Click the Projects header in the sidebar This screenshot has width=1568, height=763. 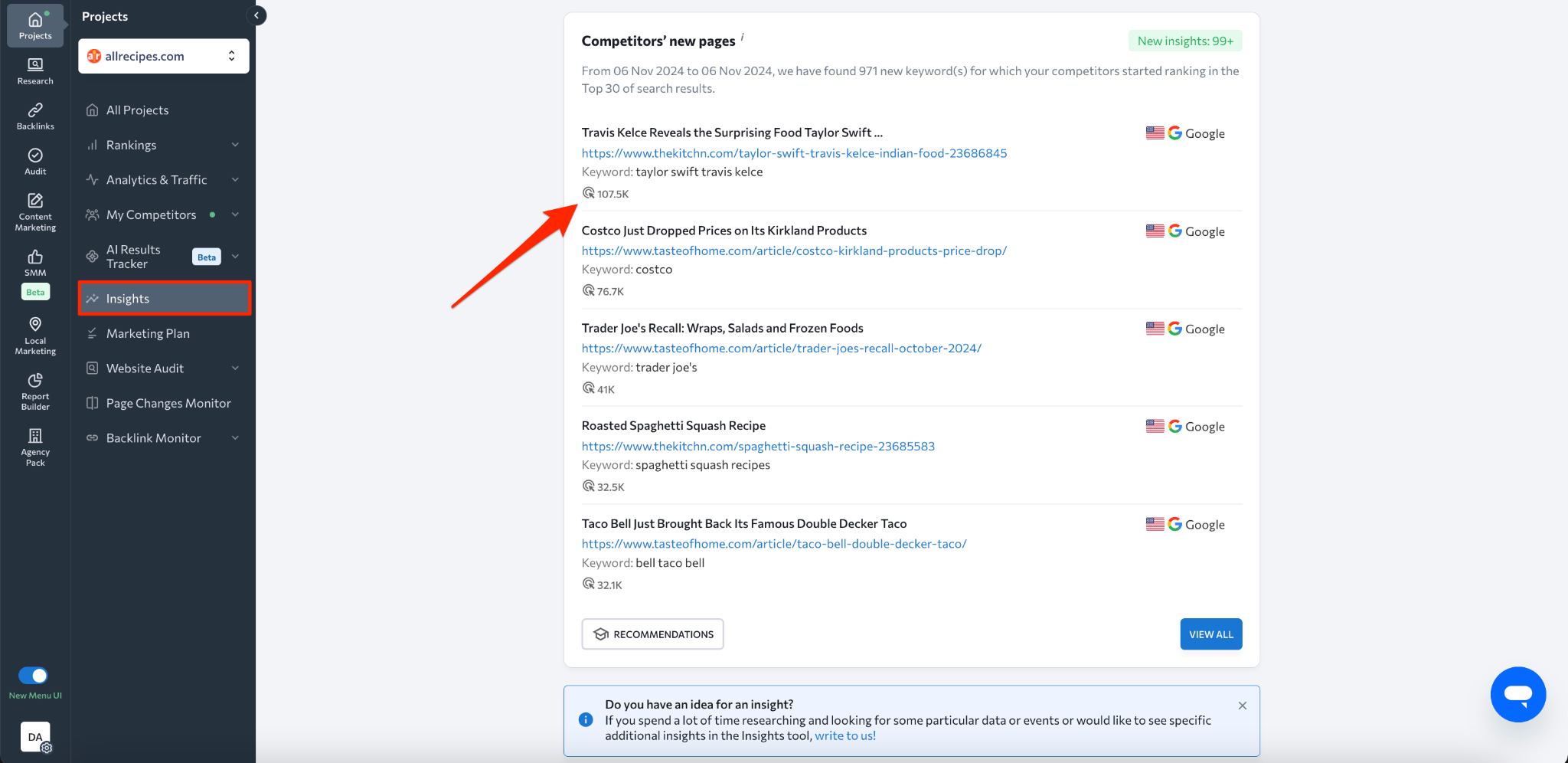(x=105, y=16)
